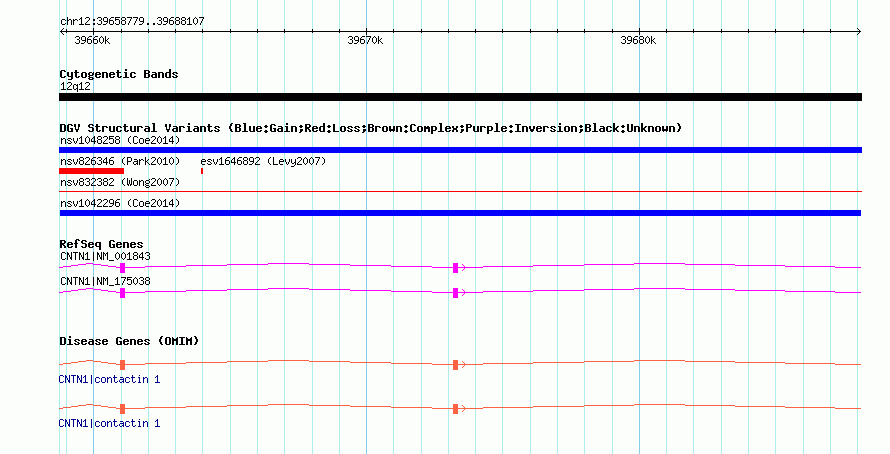Open variant esv1646892 (Levy2007) label
The height and width of the screenshot is (454, 890).
(x=263, y=161)
